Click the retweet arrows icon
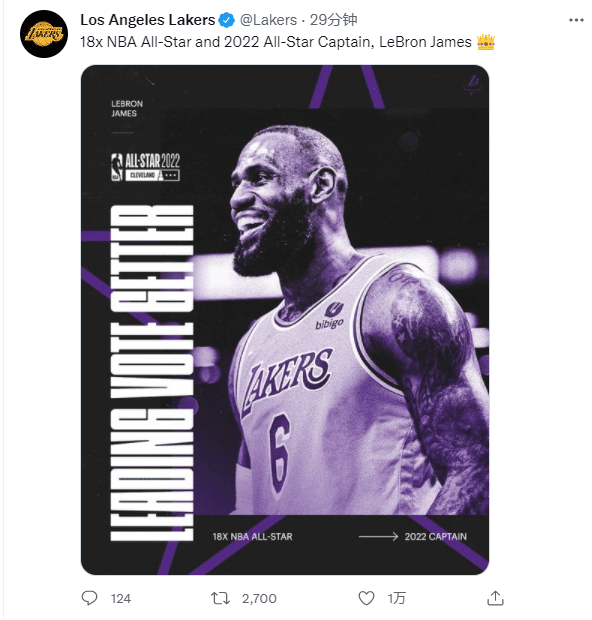 coord(220,598)
